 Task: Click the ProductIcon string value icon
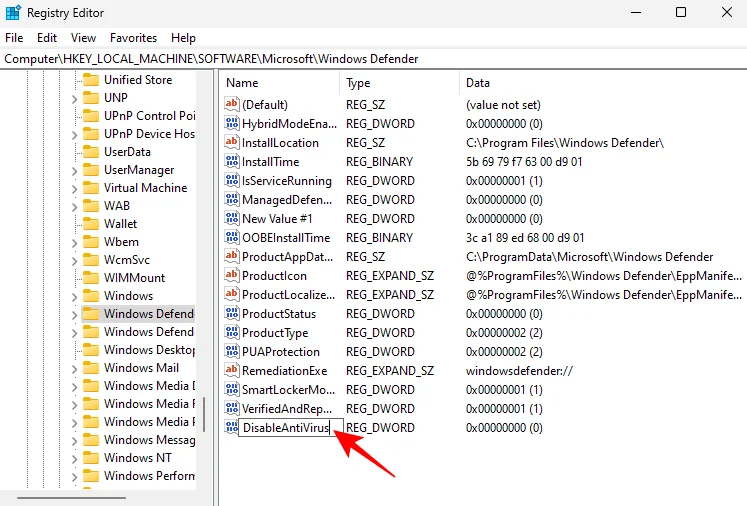[232, 275]
